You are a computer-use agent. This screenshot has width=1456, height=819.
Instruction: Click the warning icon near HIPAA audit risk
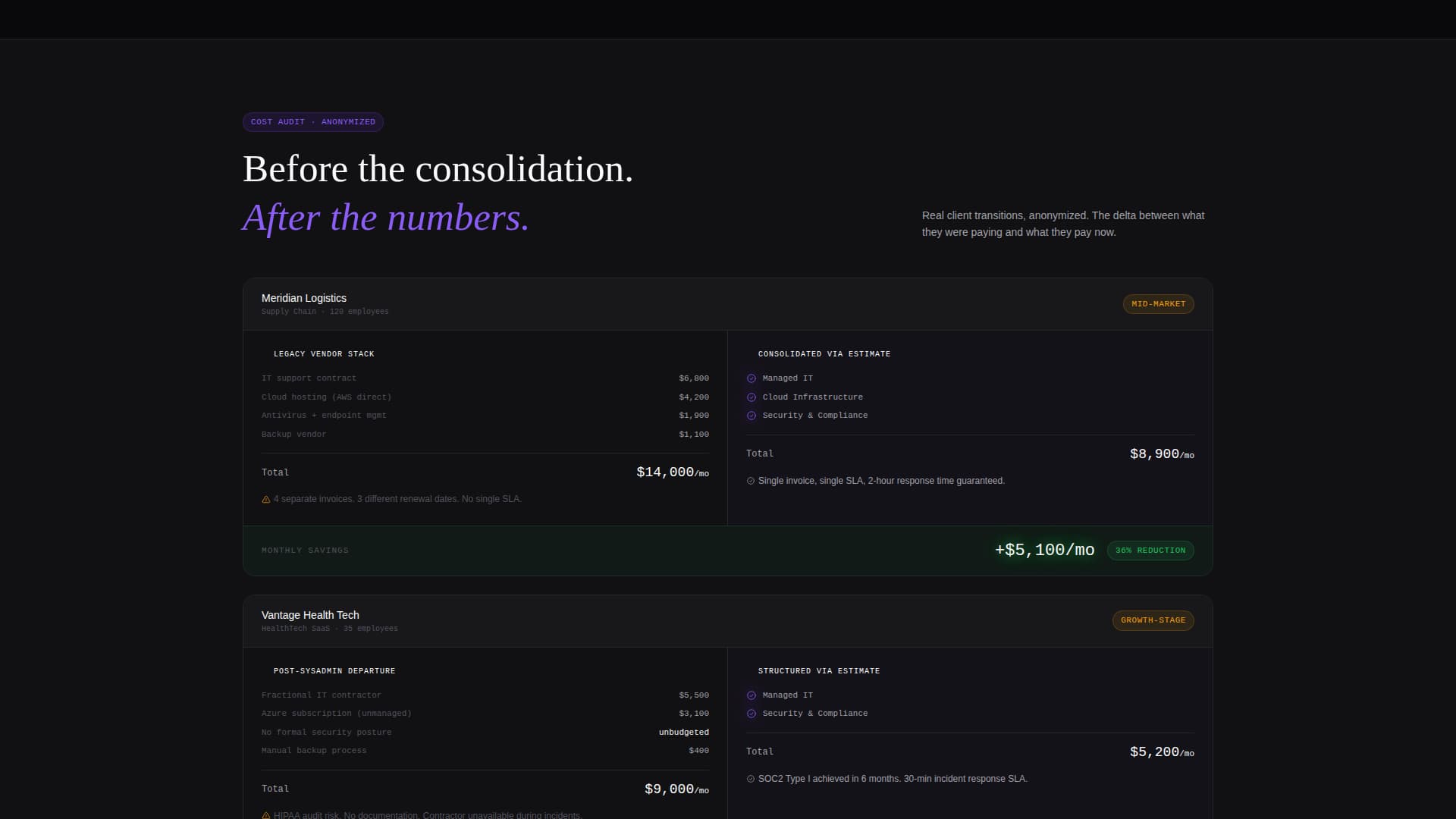tap(265, 815)
